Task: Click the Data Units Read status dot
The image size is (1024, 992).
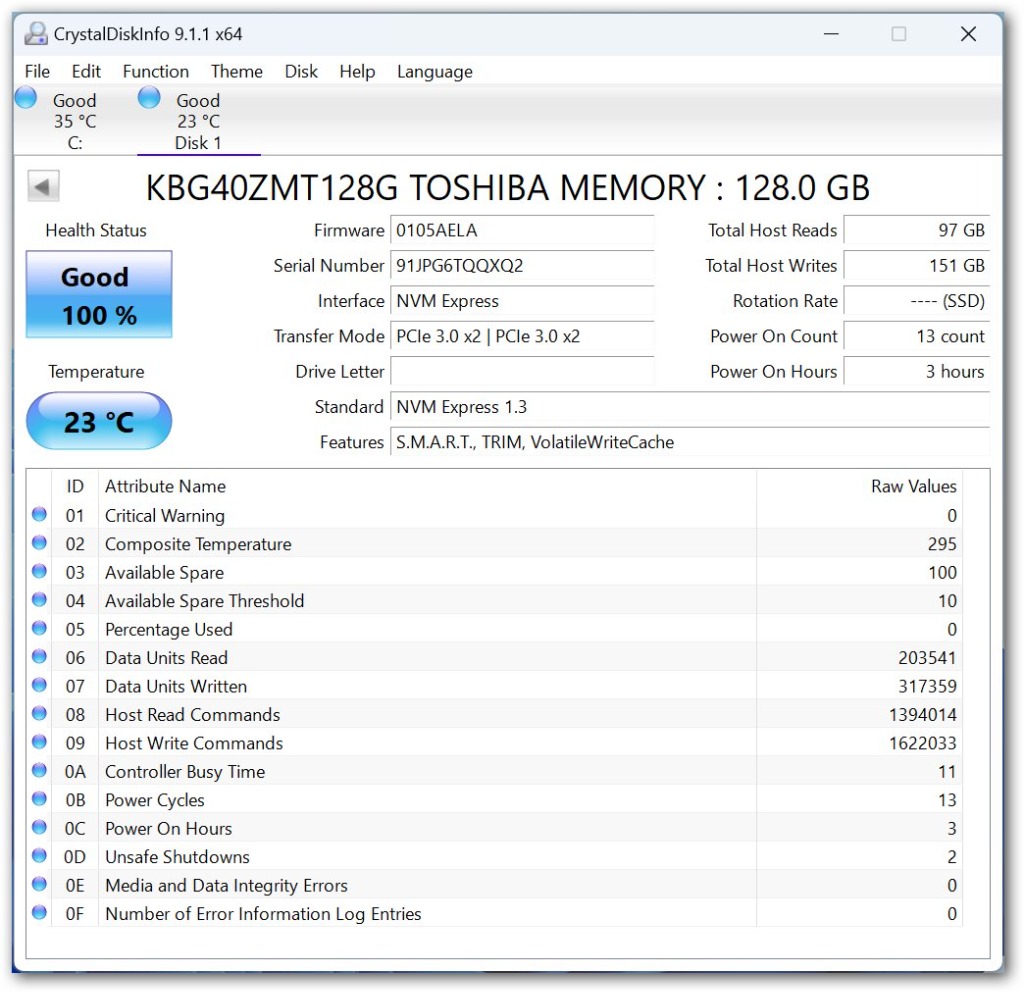Action: [x=39, y=656]
